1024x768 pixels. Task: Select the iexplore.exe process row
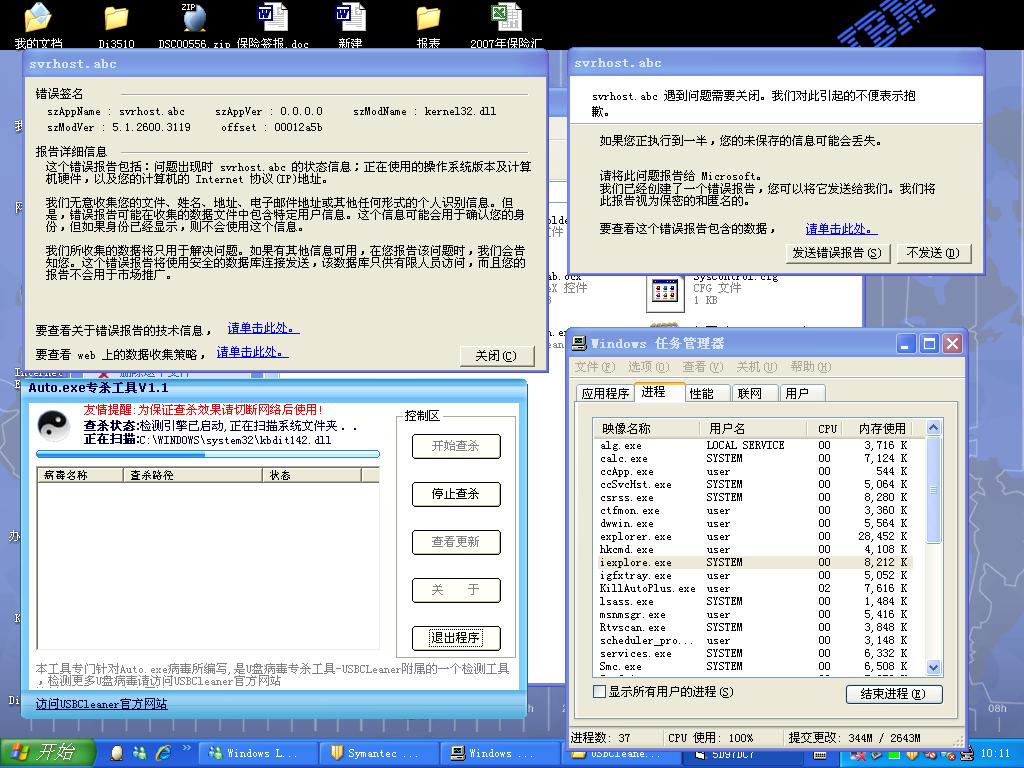pos(754,562)
